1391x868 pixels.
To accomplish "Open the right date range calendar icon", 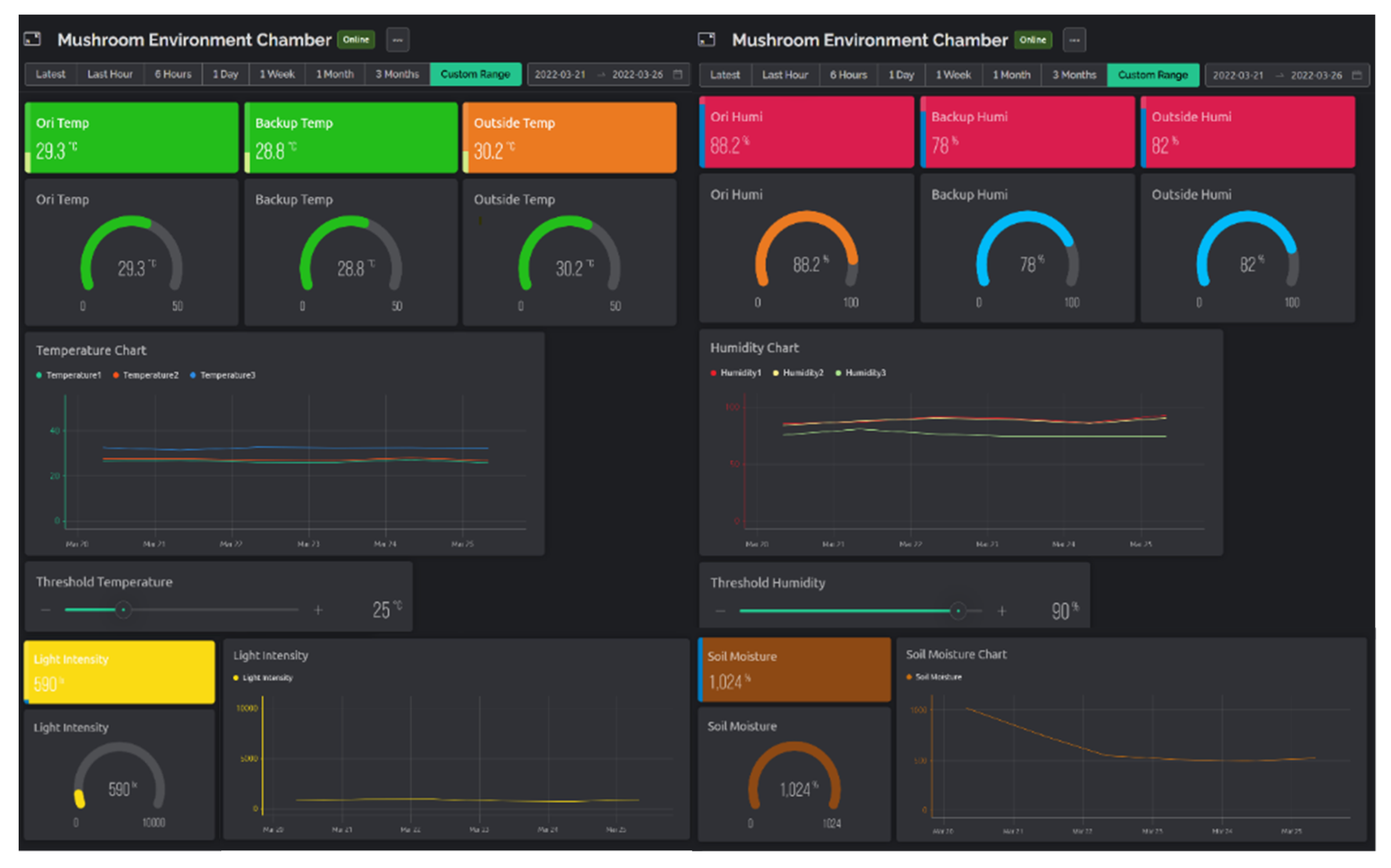I will pyautogui.click(x=1357, y=75).
